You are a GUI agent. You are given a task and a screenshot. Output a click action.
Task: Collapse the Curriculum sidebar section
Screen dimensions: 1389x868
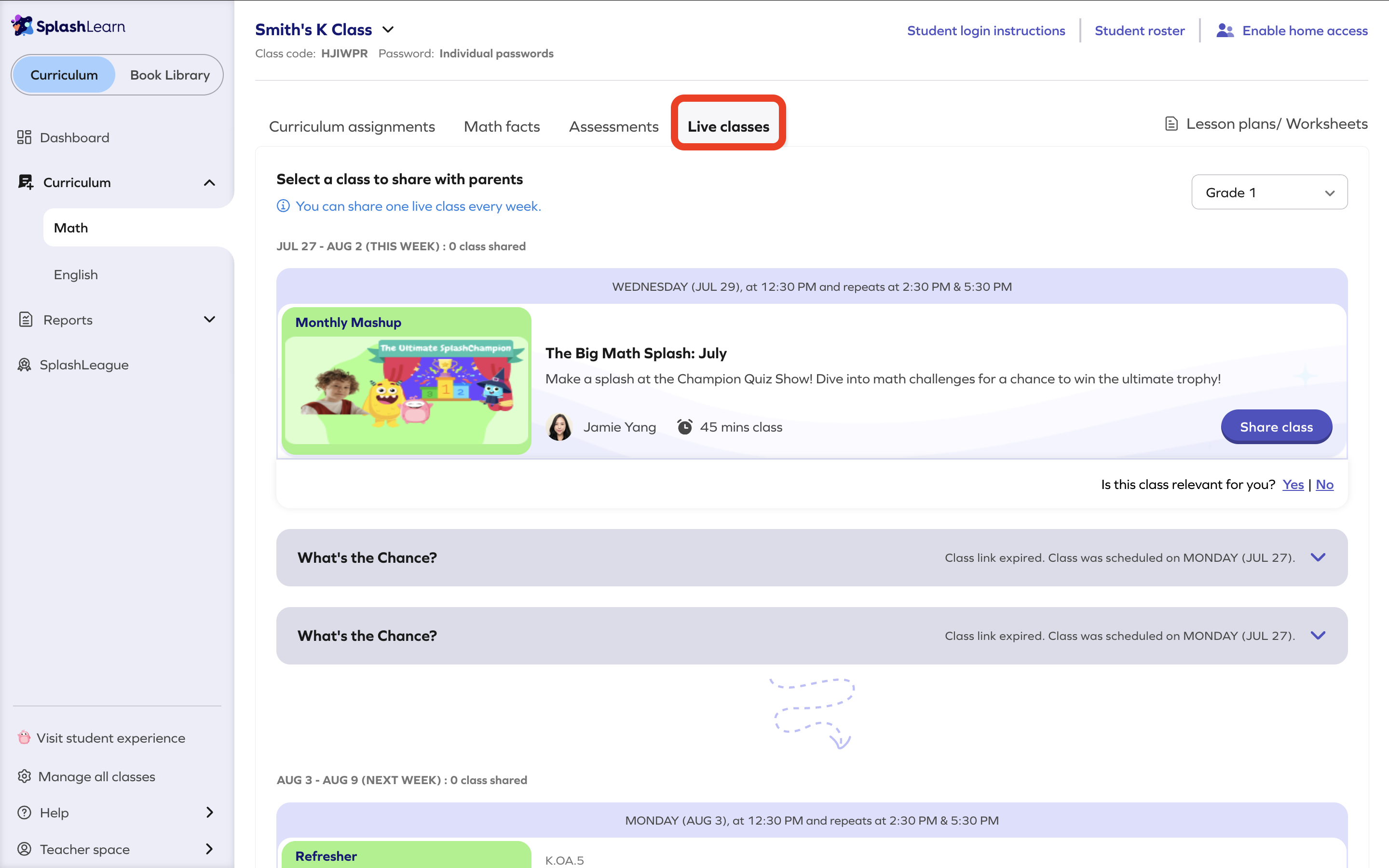point(209,183)
